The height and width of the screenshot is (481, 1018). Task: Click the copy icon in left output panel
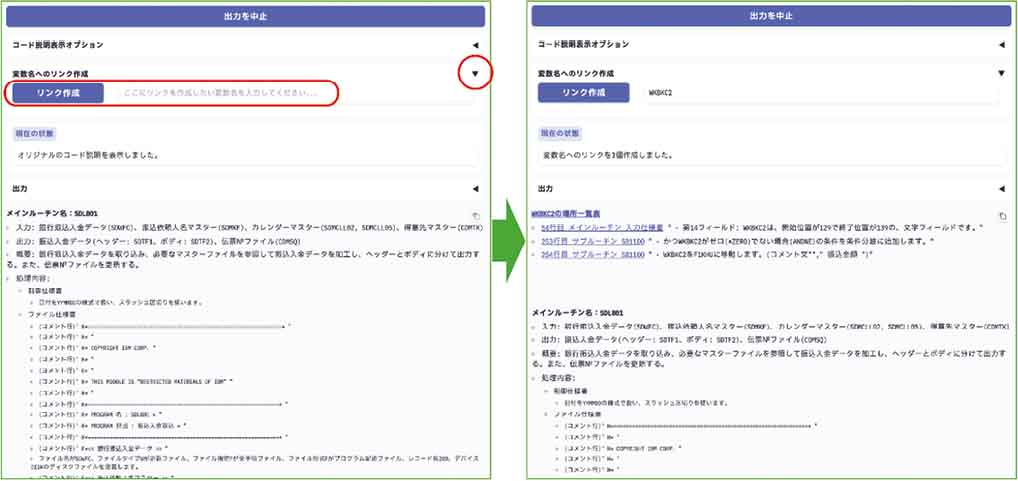(475, 216)
